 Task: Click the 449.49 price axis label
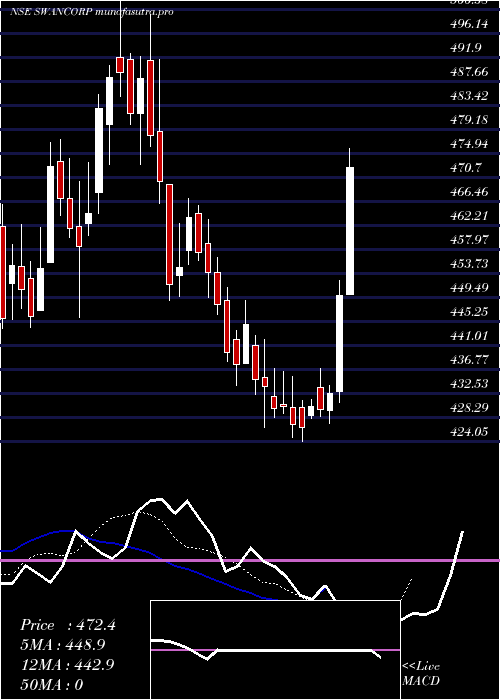point(469,288)
